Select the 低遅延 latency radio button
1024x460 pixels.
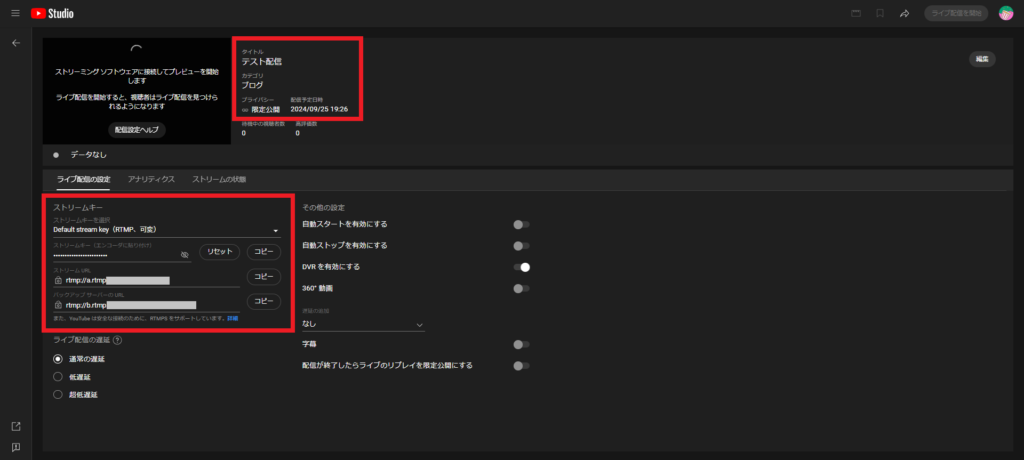coord(58,377)
